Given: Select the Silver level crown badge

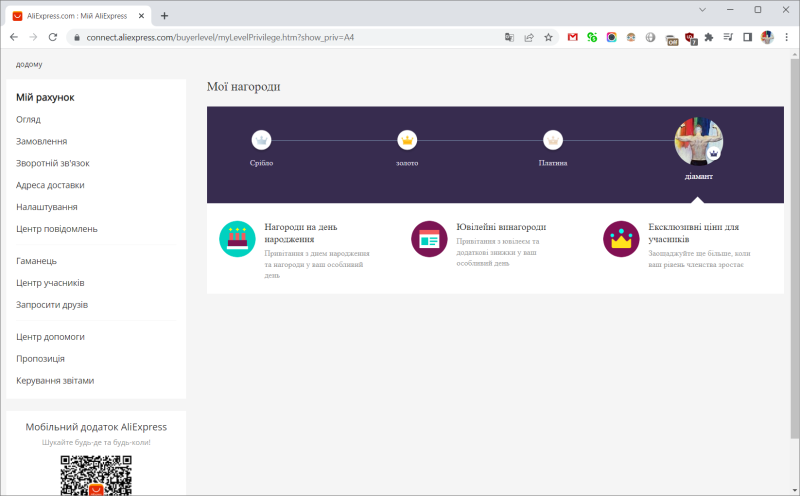Looking at the screenshot, I should coord(261,139).
